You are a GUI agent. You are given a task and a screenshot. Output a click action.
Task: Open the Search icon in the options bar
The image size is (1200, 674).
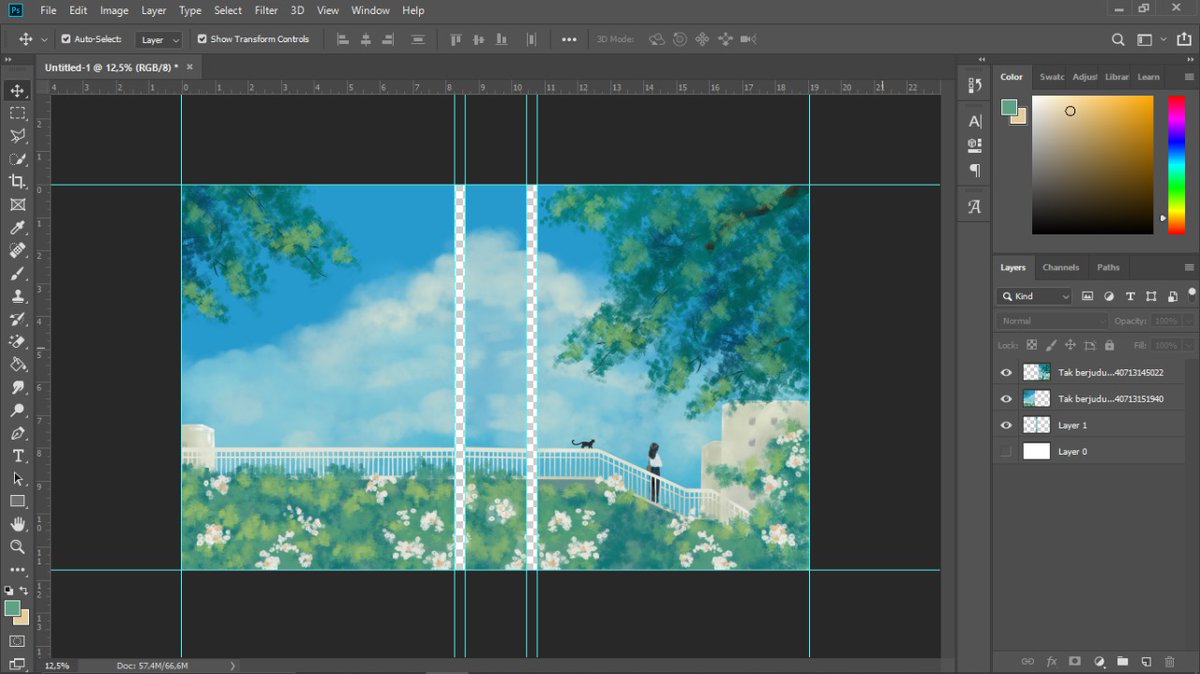(1118, 39)
